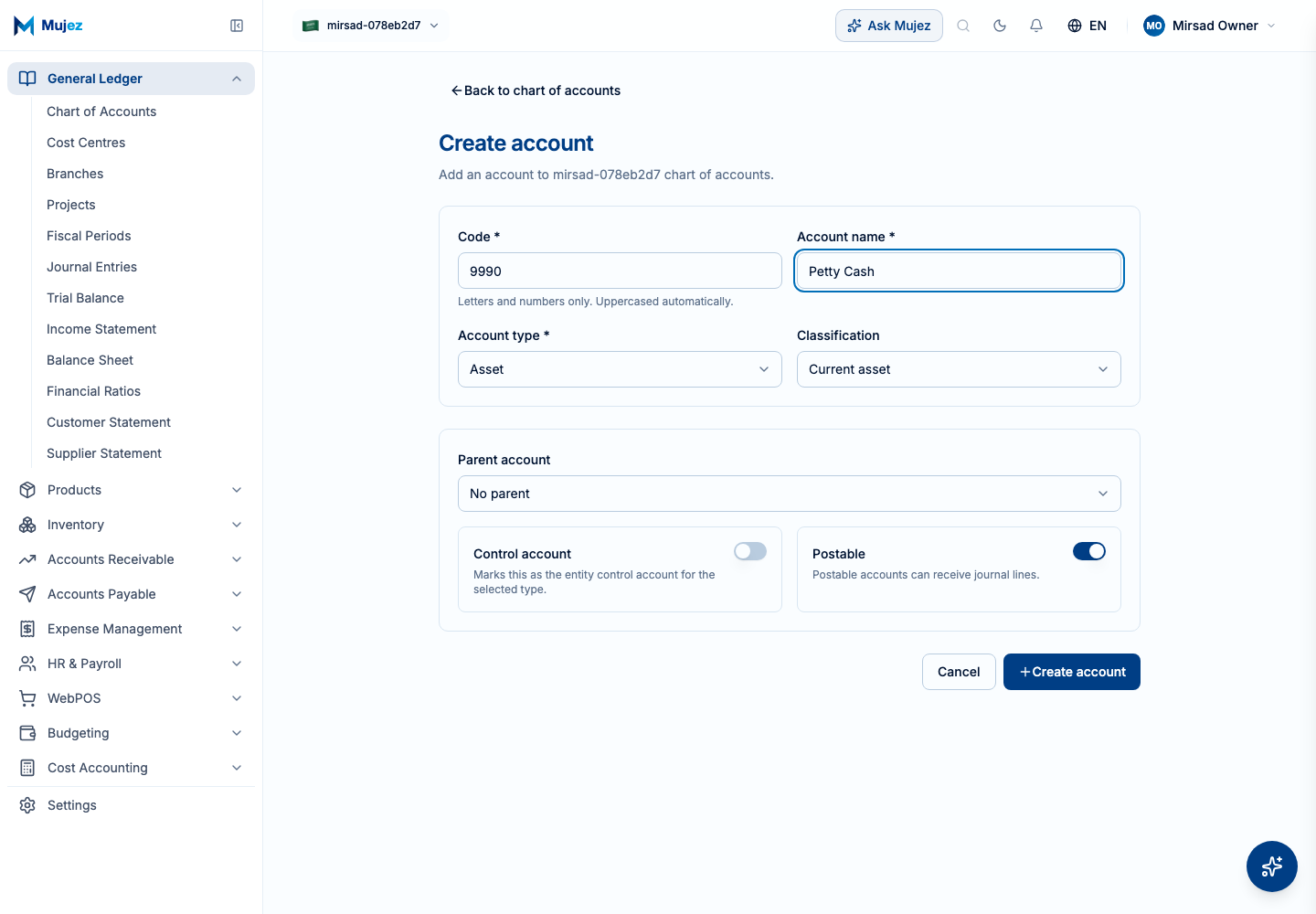Screen dimensions: 1316x914
Task: Open the Classification dropdown
Action: [959, 369]
